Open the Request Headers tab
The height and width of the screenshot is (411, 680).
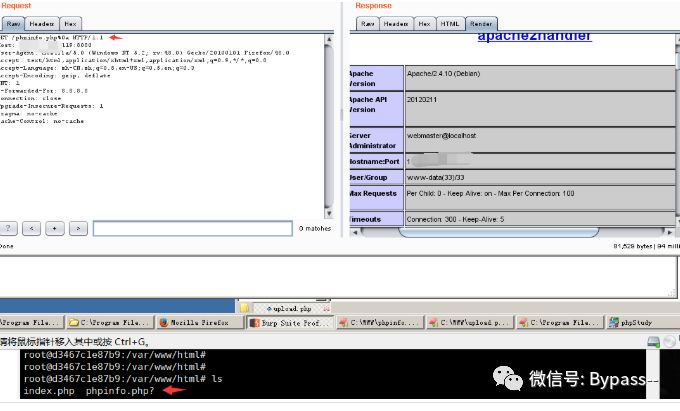tap(42, 24)
